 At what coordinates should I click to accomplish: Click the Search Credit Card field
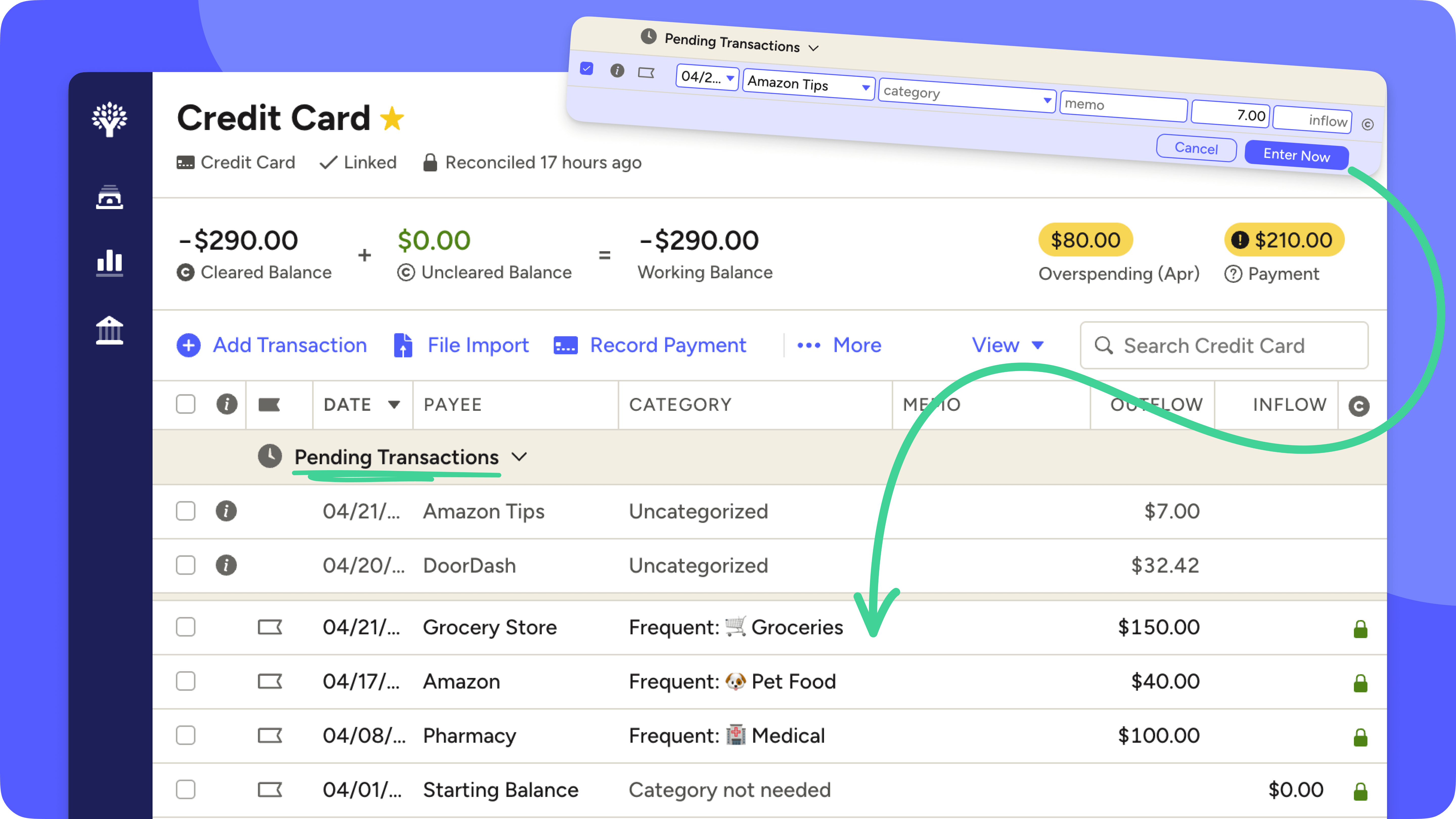pyautogui.click(x=1224, y=345)
